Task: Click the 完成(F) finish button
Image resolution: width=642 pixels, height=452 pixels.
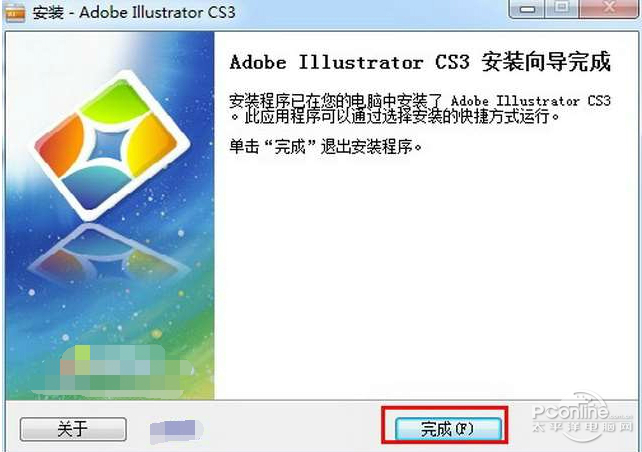Action: tap(448, 429)
